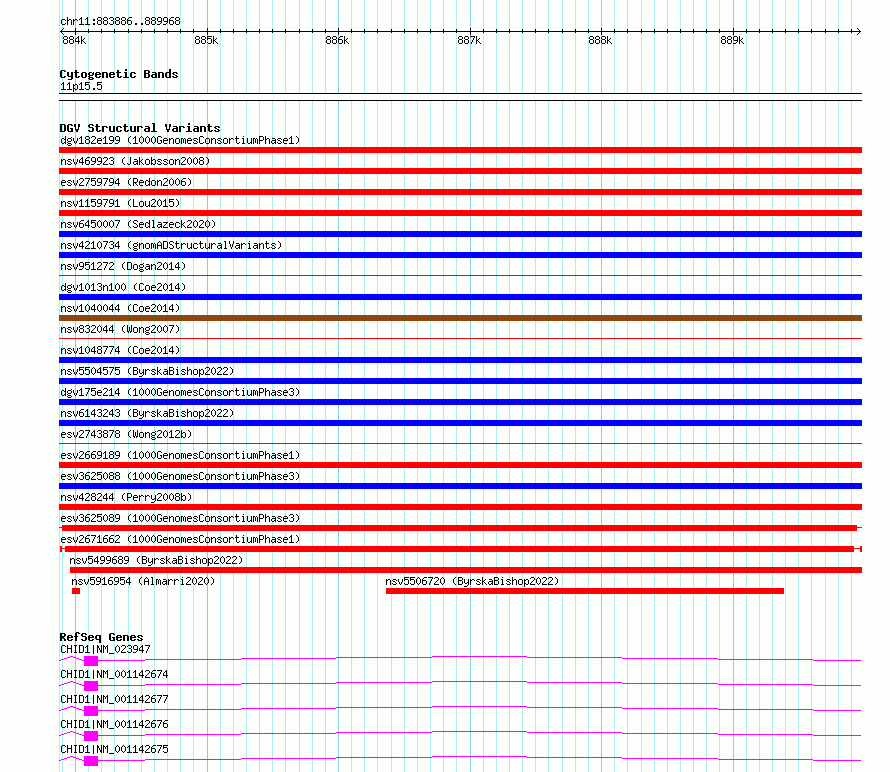
Task: Click the RefSeq Genes track title
Action: 101,637
